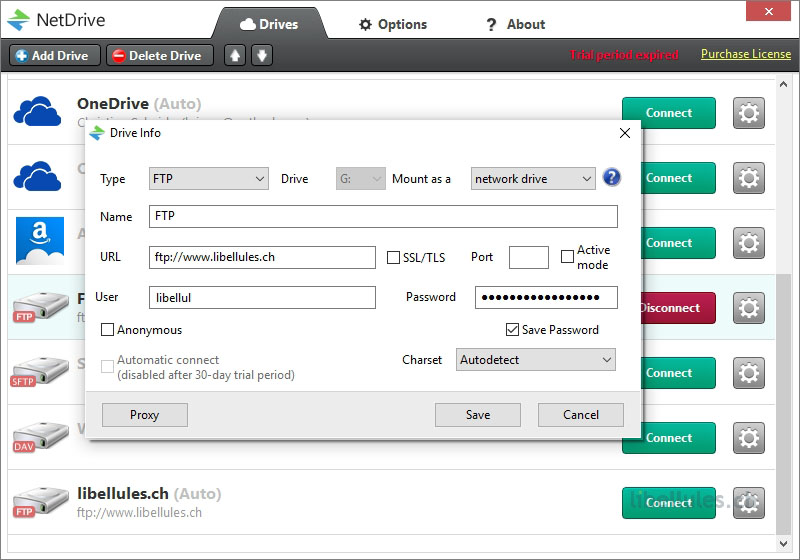The height and width of the screenshot is (560, 800).
Task: Select the DAV drive icon
Action: (40, 437)
